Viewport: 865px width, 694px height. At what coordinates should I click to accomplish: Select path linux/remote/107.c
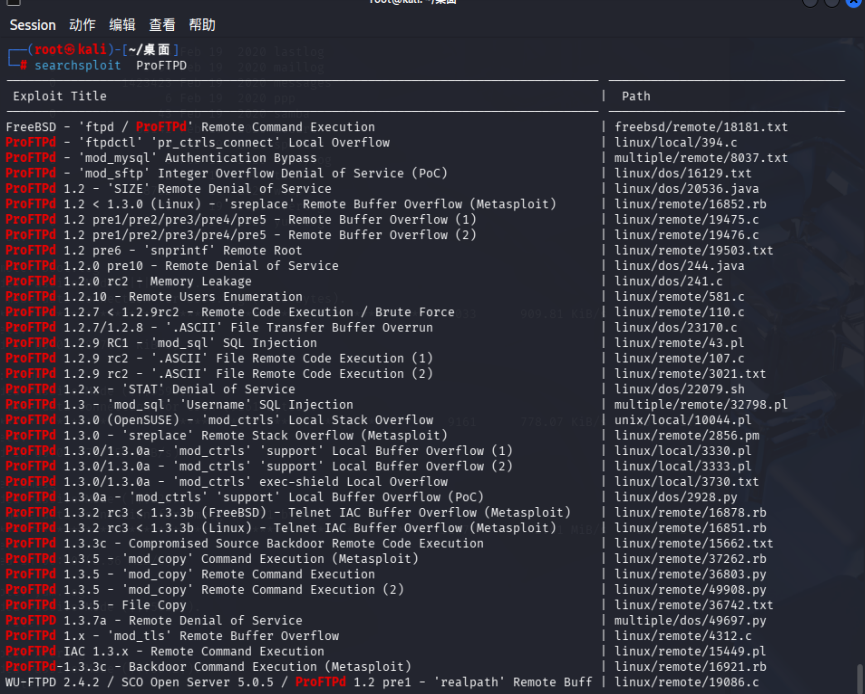(680, 359)
